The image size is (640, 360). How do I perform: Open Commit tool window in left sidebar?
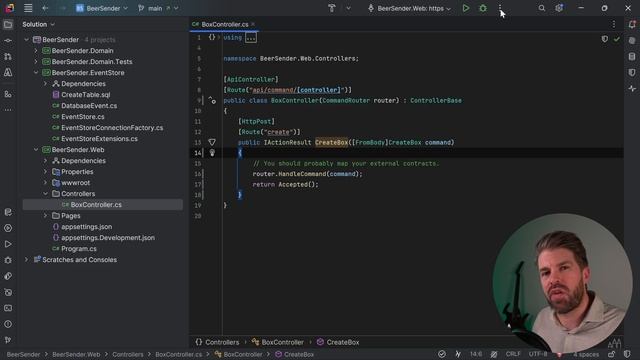click(8, 40)
